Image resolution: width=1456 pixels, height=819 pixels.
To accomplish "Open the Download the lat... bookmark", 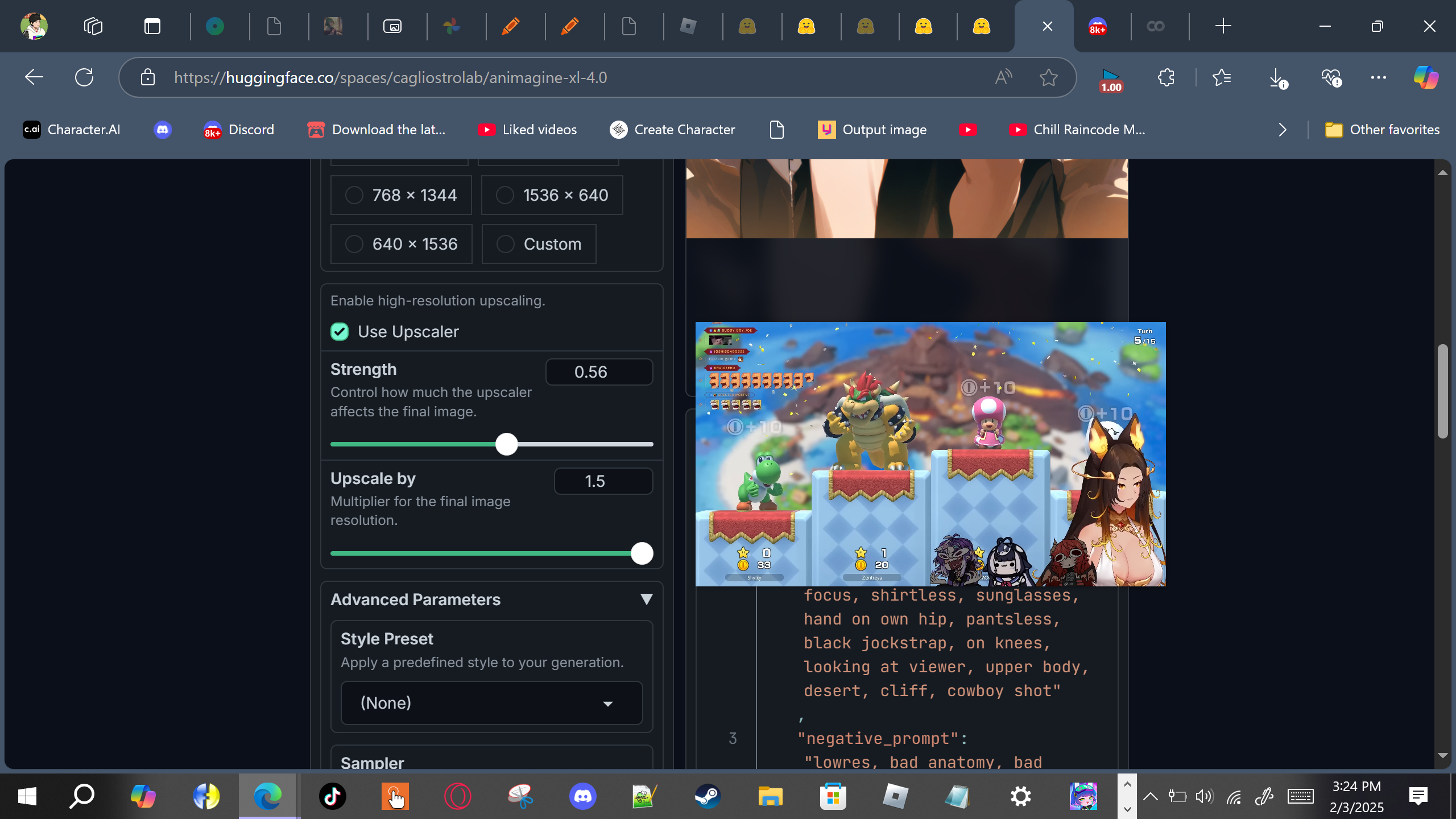I will click(377, 130).
